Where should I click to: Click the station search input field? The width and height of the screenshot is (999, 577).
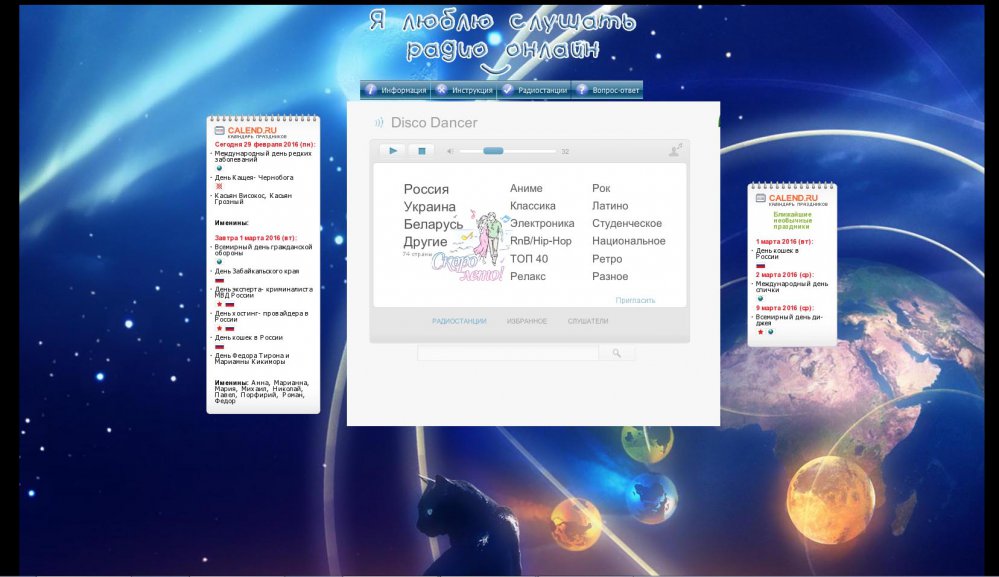tap(508, 353)
